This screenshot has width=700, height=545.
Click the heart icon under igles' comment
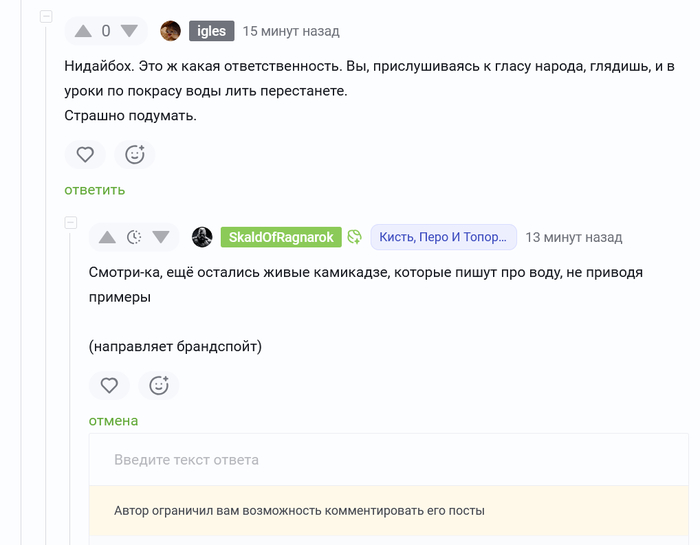(x=85, y=154)
